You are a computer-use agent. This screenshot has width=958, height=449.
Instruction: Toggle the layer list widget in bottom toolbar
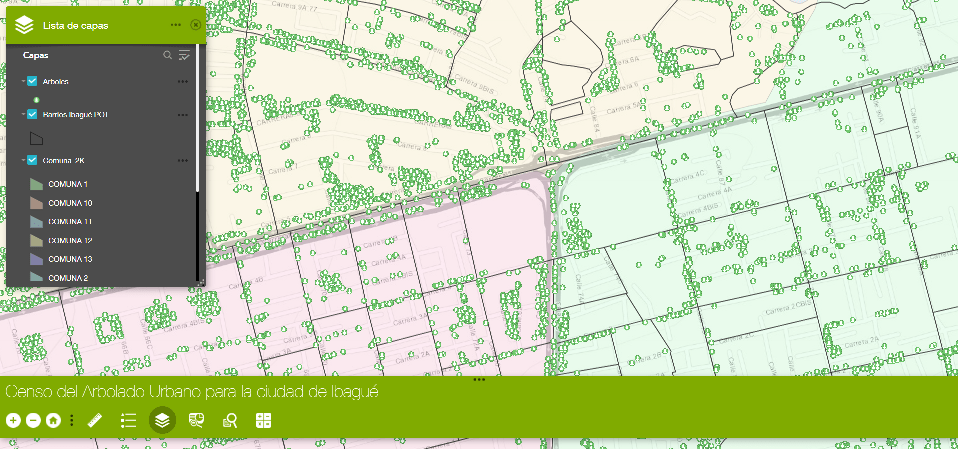coord(162,421)
